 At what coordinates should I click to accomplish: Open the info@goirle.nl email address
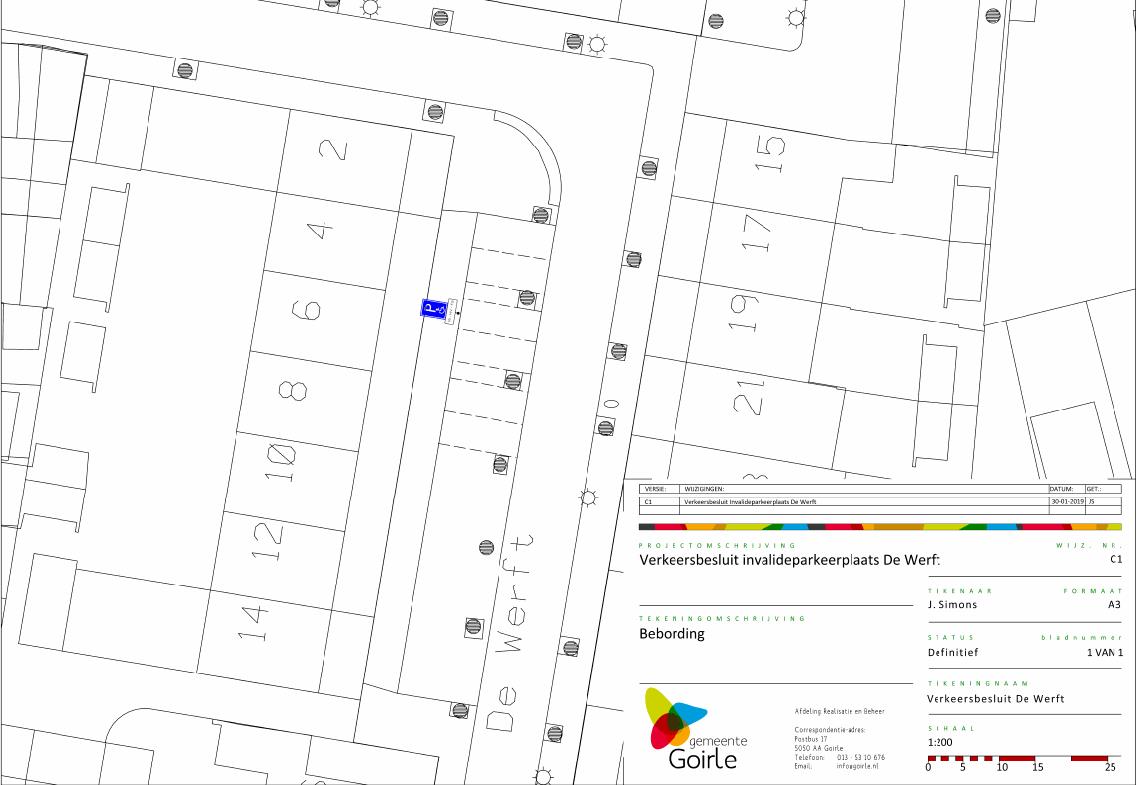(860, 766)
